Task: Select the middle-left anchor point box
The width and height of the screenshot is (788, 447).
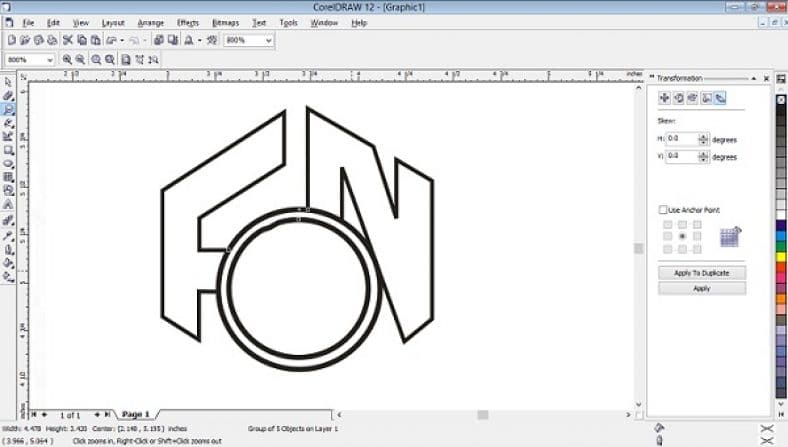Action: (x=667, y=236)
